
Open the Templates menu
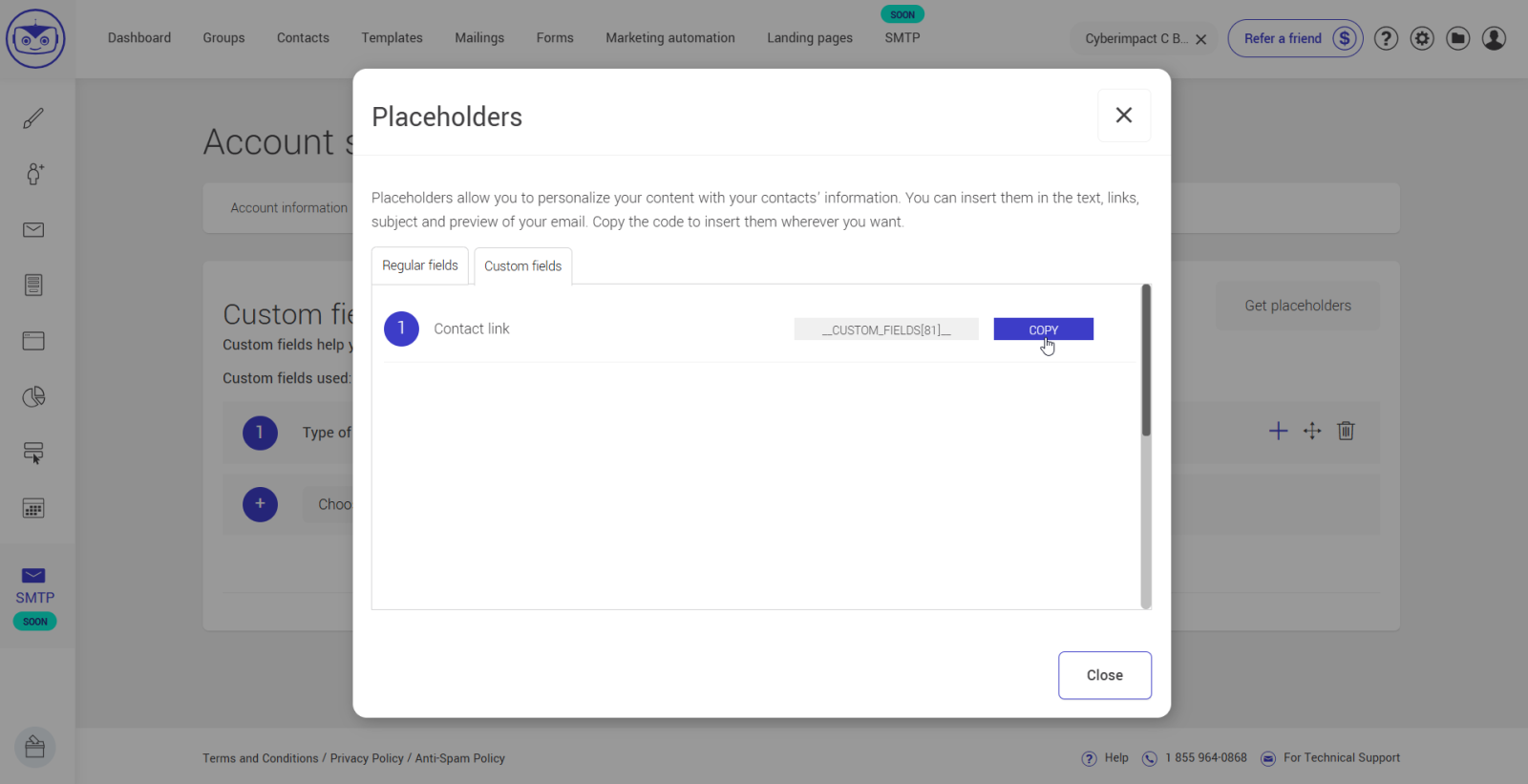pos(392,38)
